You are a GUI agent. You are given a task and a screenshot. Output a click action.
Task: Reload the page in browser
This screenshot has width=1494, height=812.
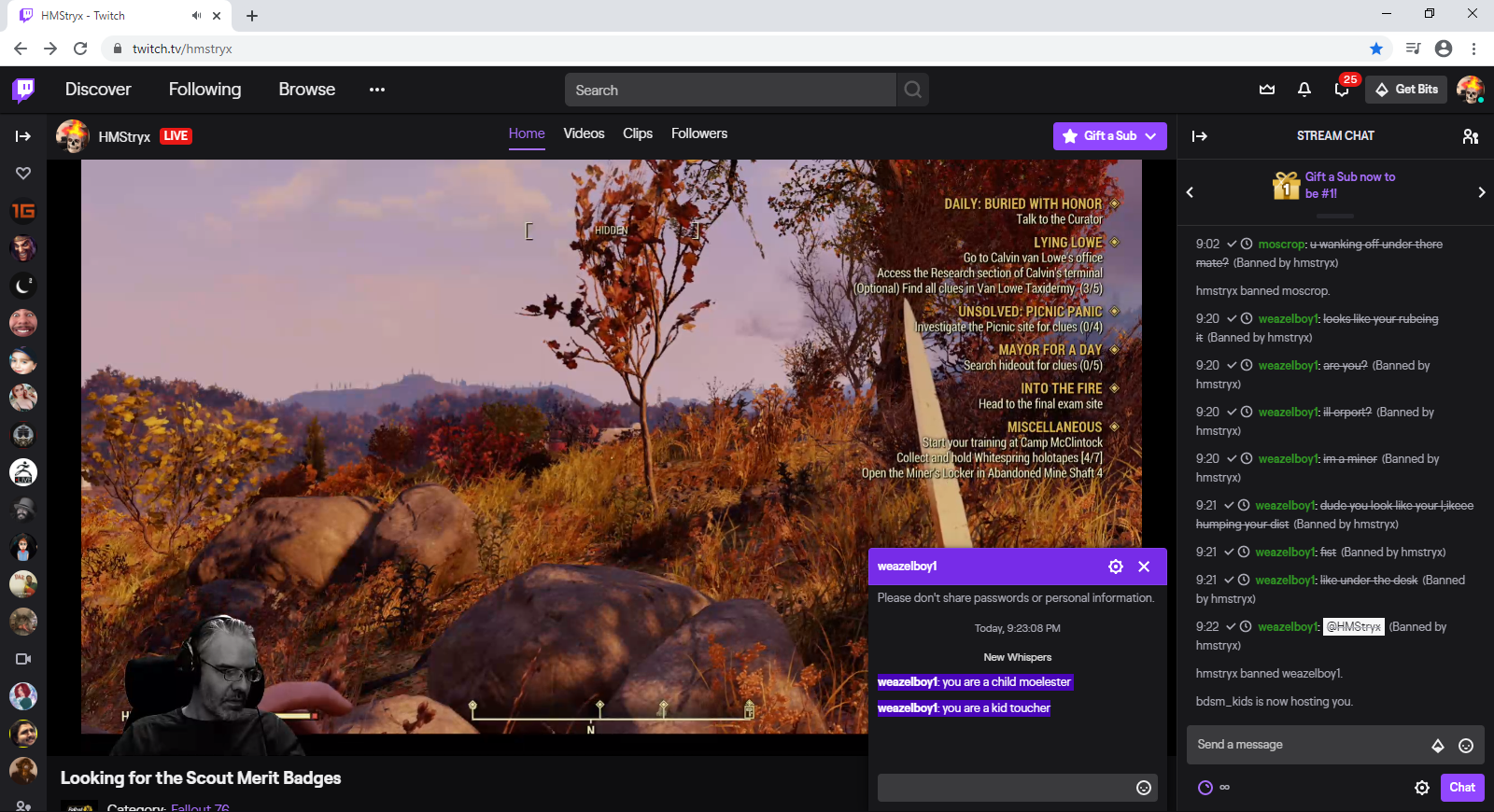(x=80, y=49)
